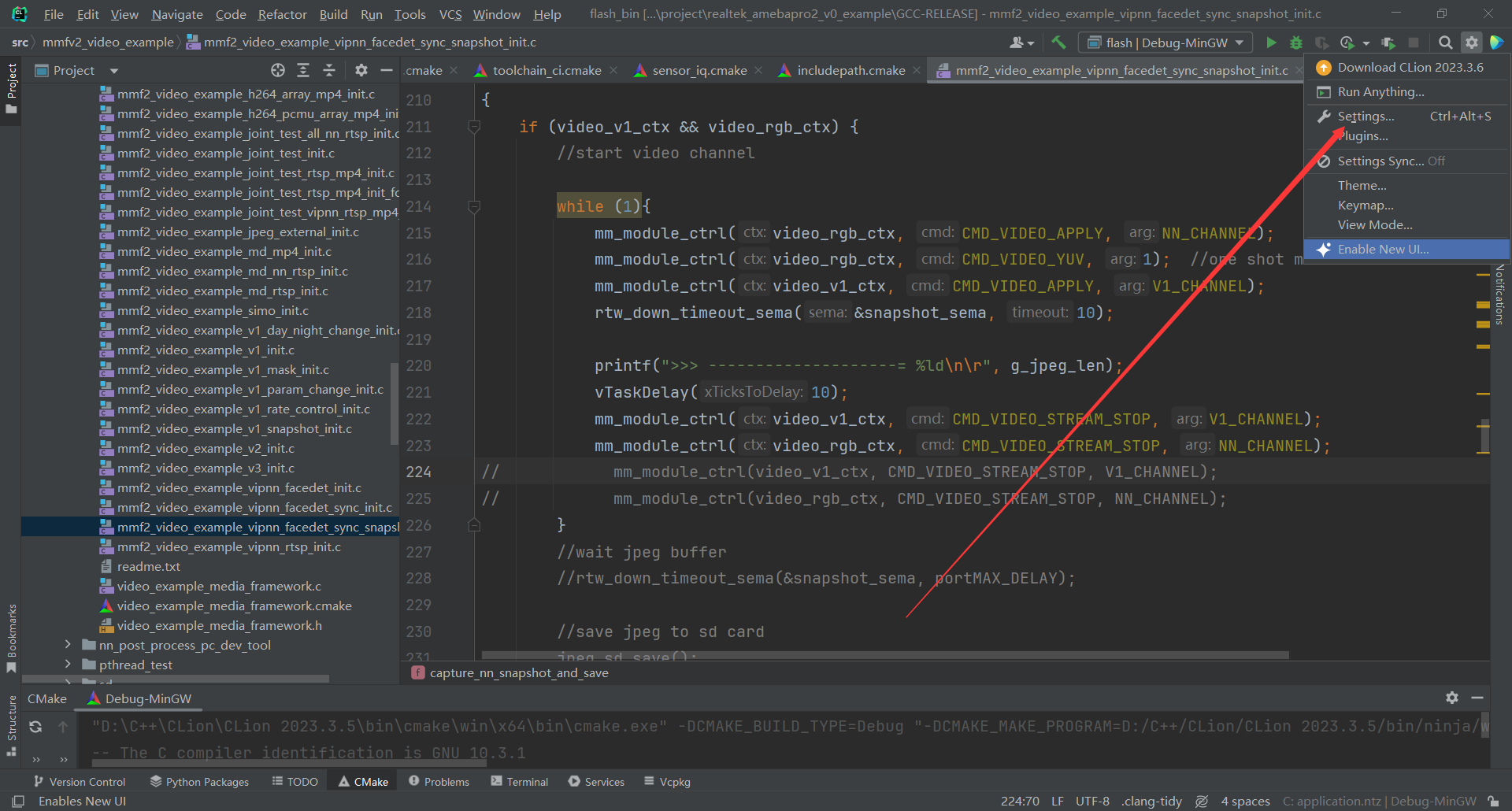Click Select Opened File target icon in Project panel
This screenshot has width=1512, height=811.
pyautogui.click(x=278, y=70)
